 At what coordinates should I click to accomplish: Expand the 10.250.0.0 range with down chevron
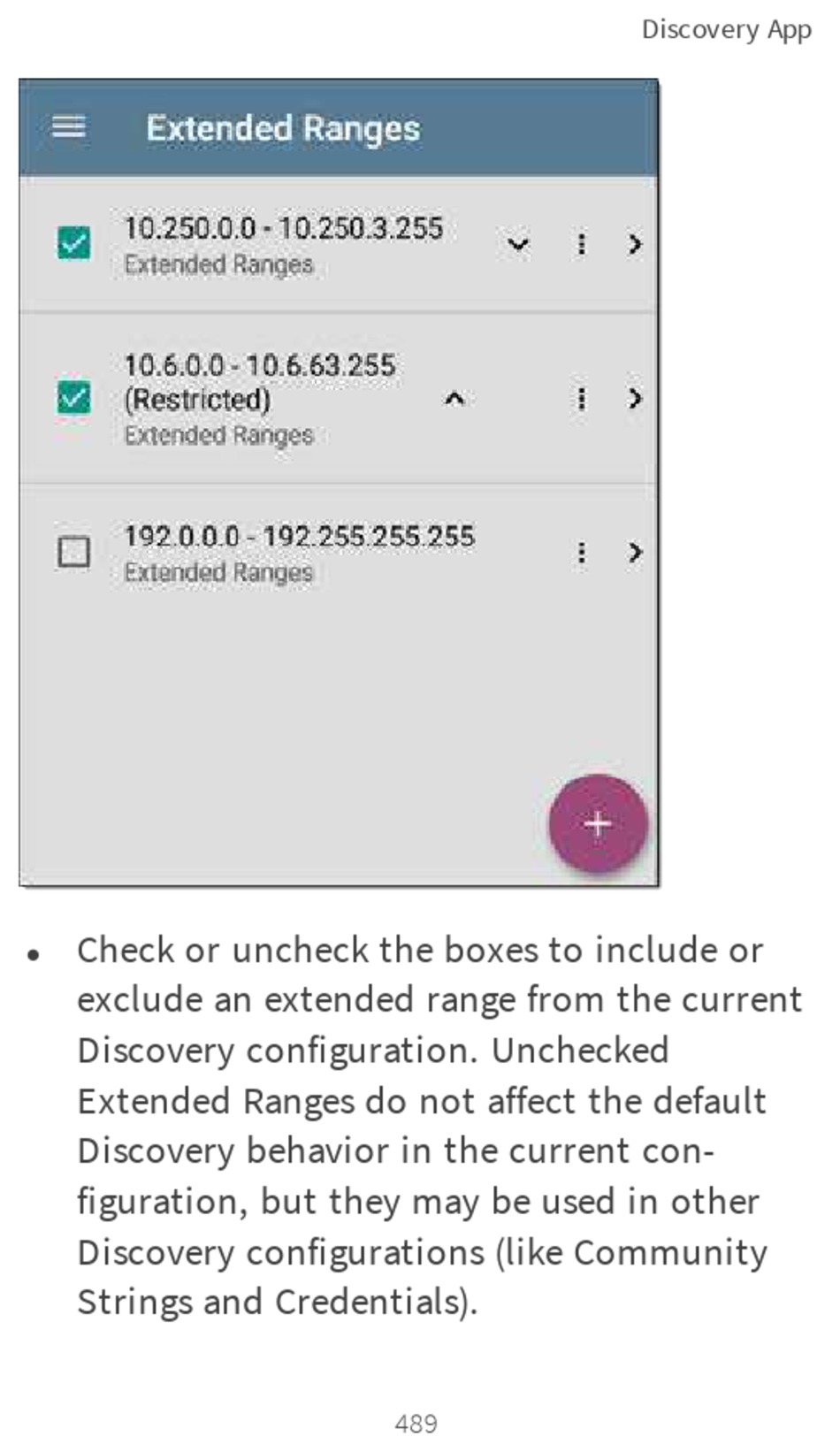(518, 244)
